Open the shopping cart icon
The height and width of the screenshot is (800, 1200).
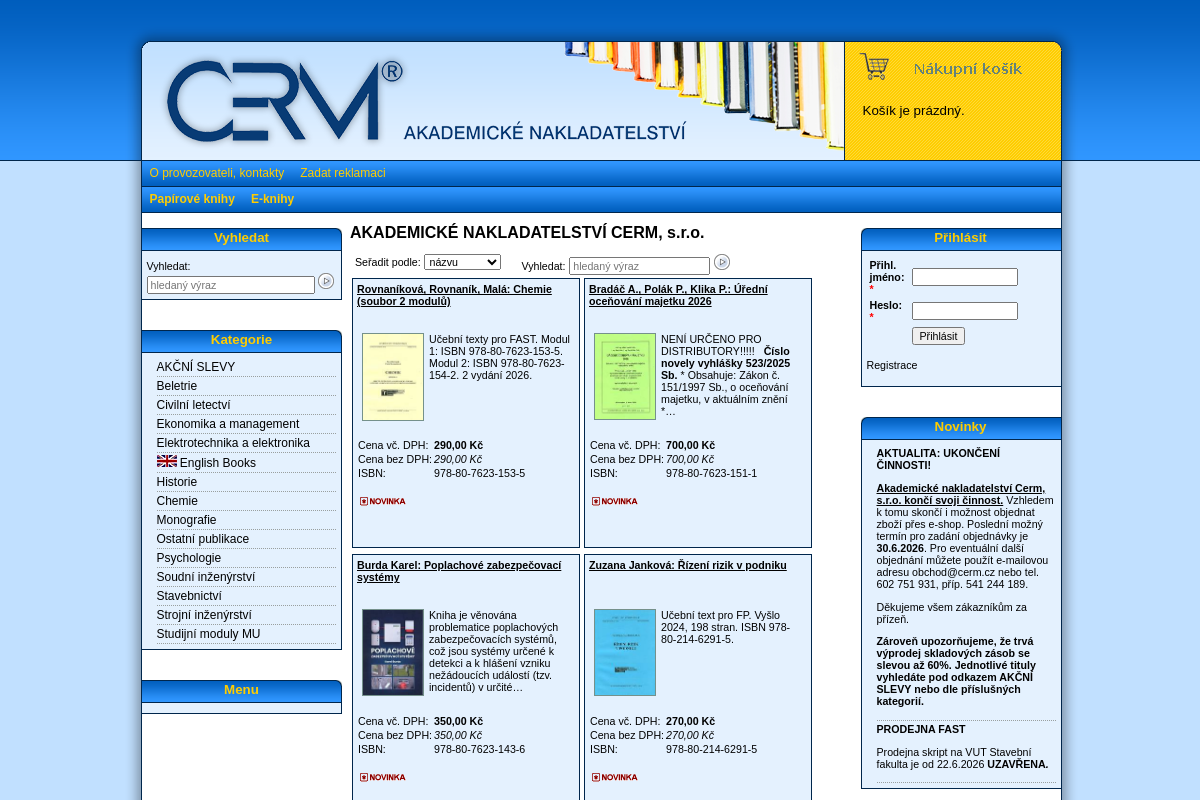pos(874,67)
